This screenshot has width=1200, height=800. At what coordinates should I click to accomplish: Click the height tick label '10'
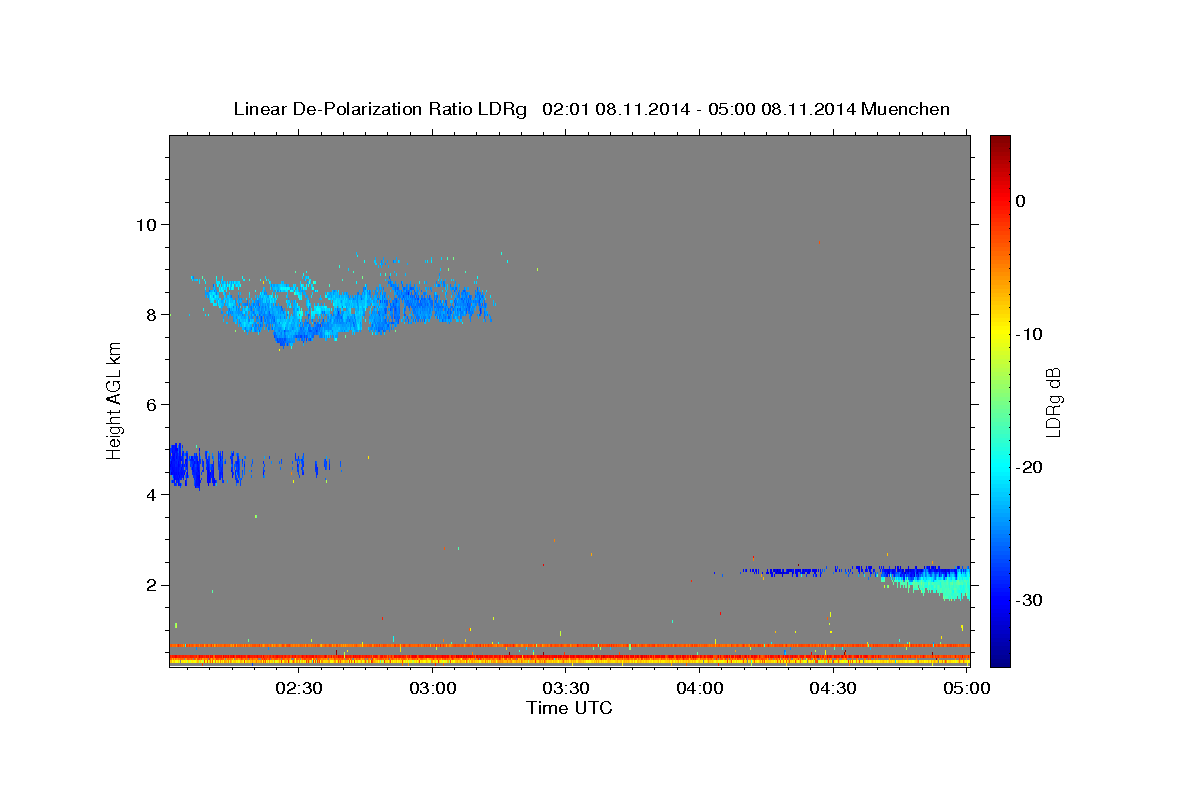point(145,224)
